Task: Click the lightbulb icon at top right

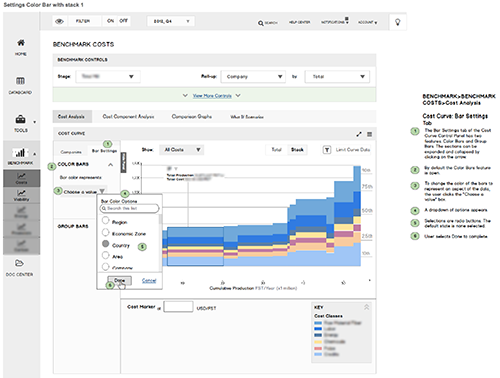Action: 397,22
